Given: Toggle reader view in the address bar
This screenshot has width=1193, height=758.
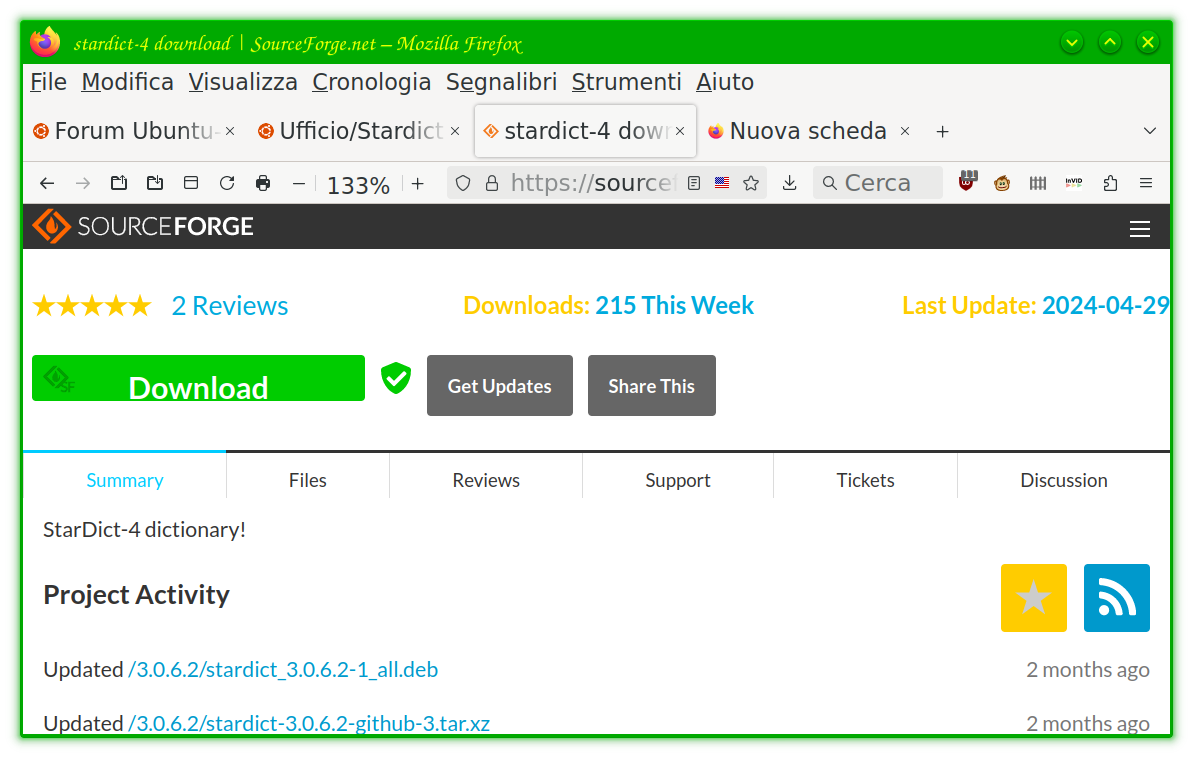Looking at the screenshot, I should pos(693,183).
